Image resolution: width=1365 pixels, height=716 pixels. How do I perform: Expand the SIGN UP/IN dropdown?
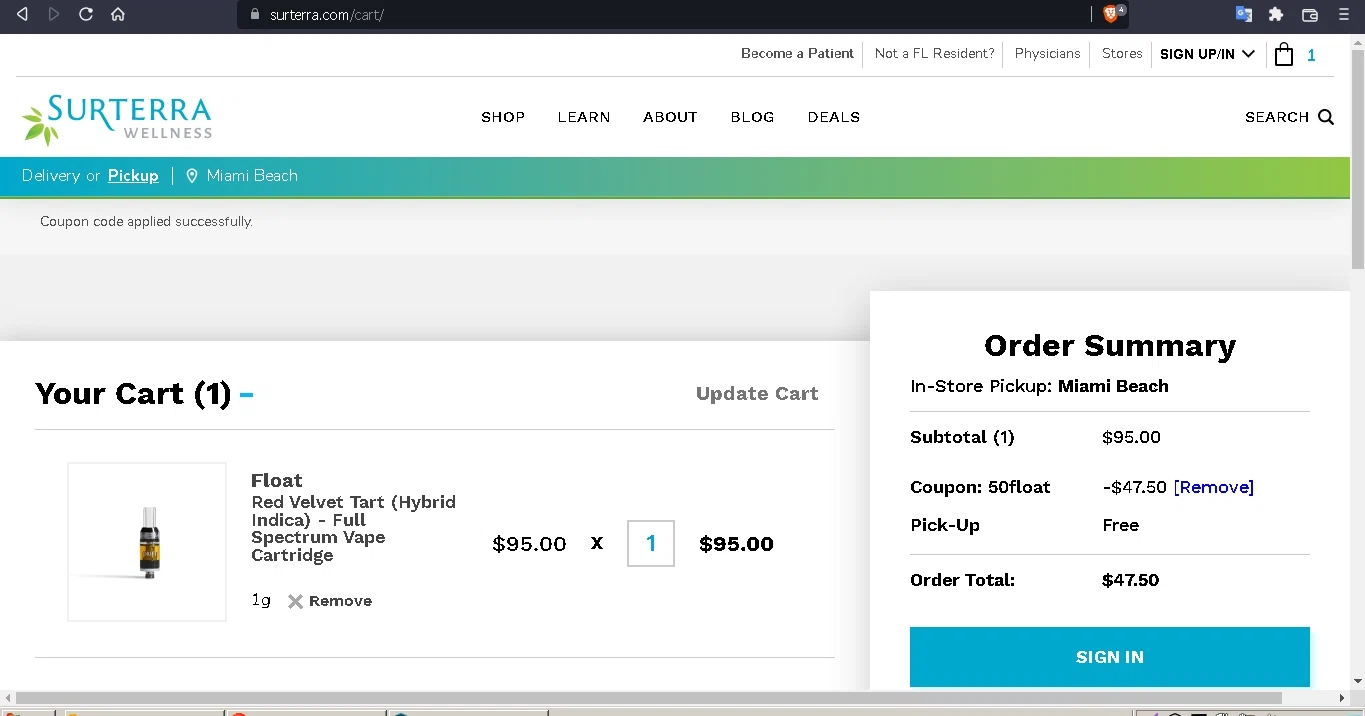1207,54
